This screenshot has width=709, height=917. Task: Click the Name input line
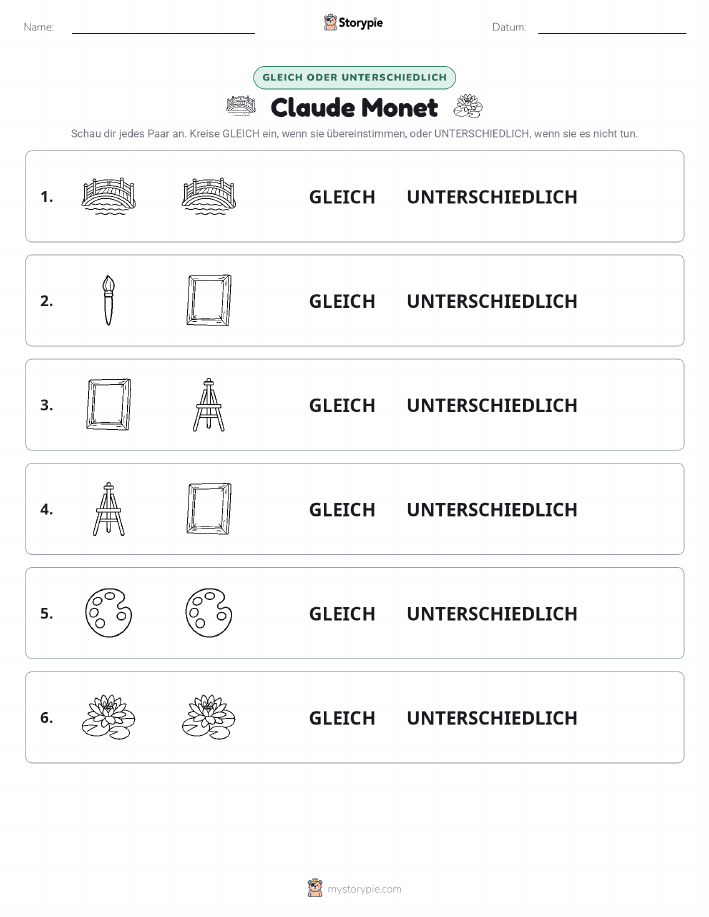163,29
